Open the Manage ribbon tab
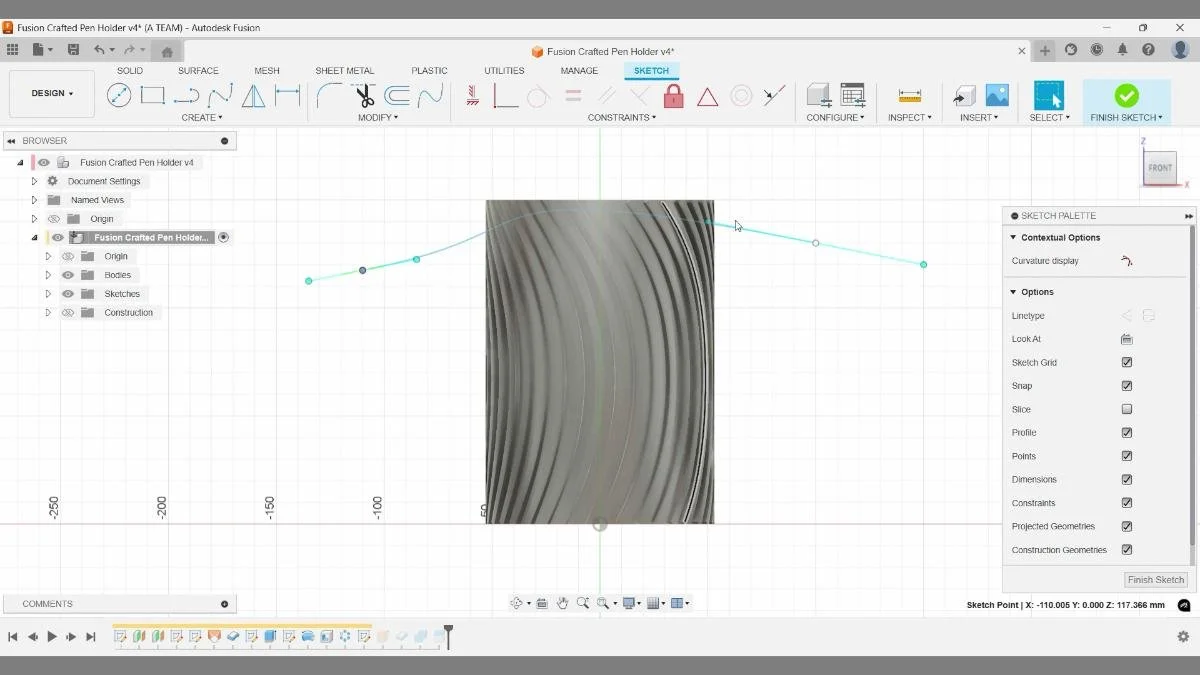 pyautogui.click(x=579, y=70)
